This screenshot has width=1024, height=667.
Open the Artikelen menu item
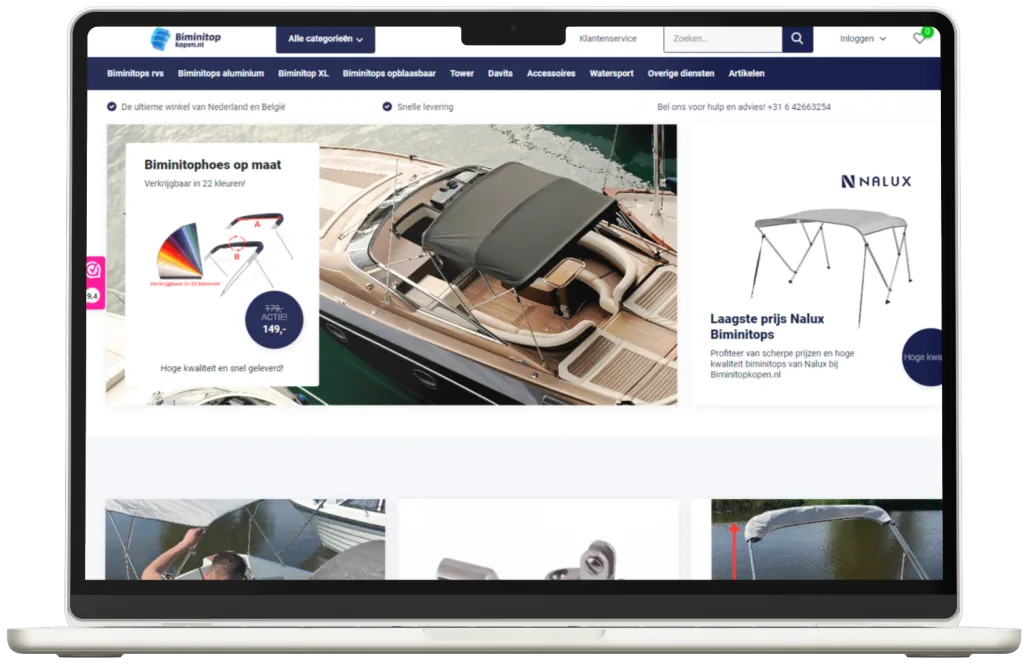click(x=746, y=73)
